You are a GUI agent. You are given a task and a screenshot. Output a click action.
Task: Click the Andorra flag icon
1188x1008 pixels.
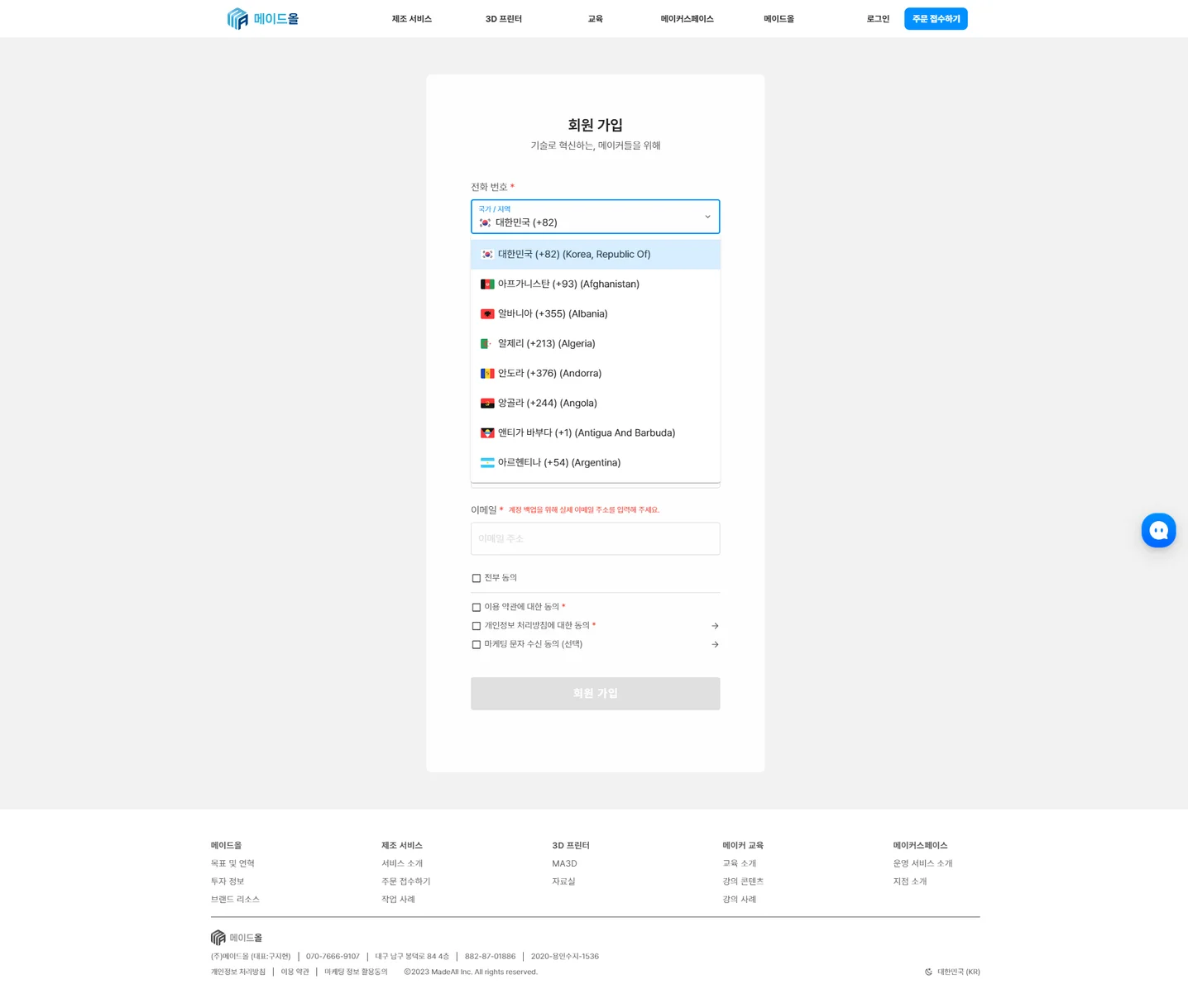tap(487, 374)
